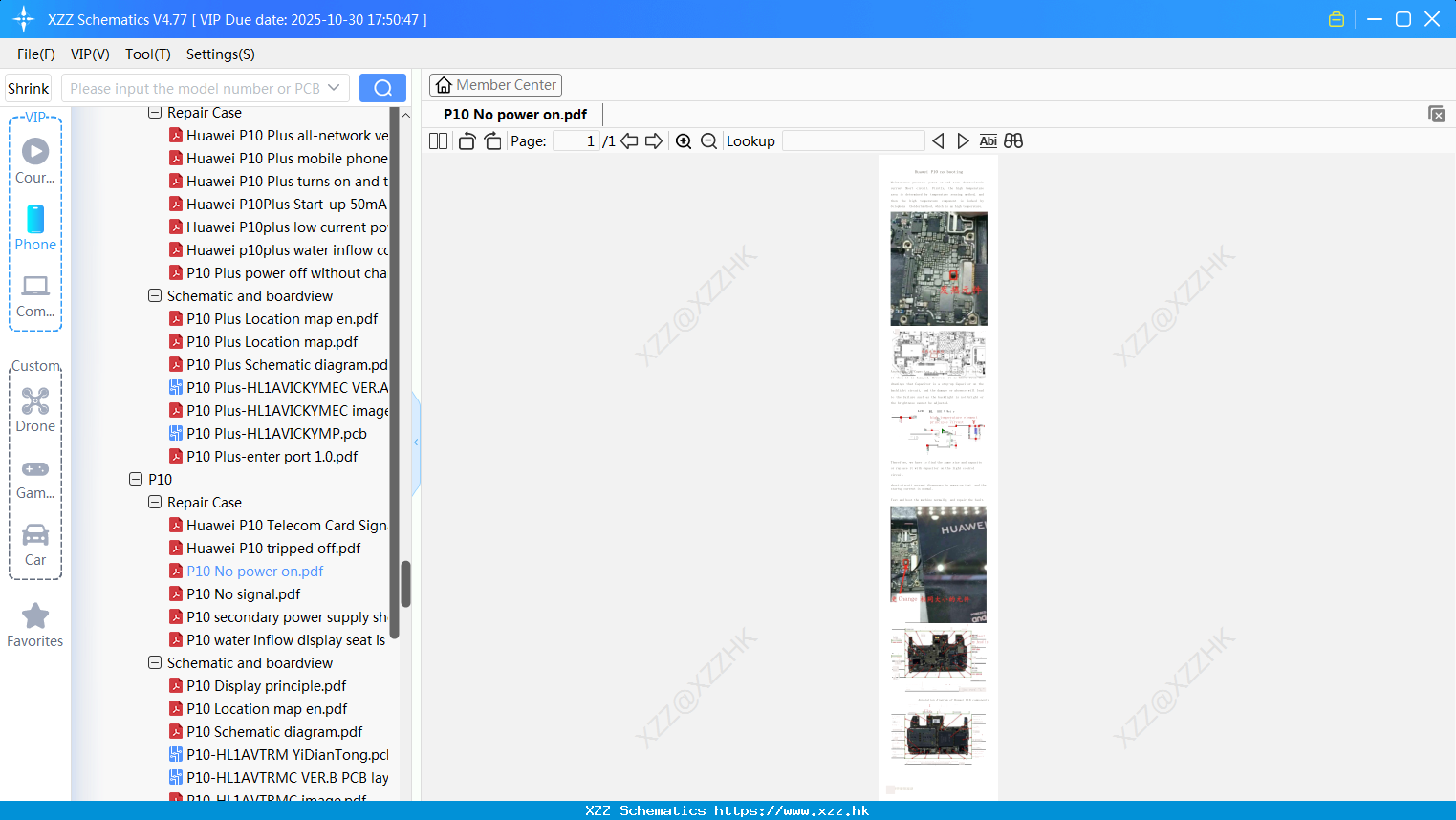
Task: Go to previous page arrow
Action: coord(629,141)
